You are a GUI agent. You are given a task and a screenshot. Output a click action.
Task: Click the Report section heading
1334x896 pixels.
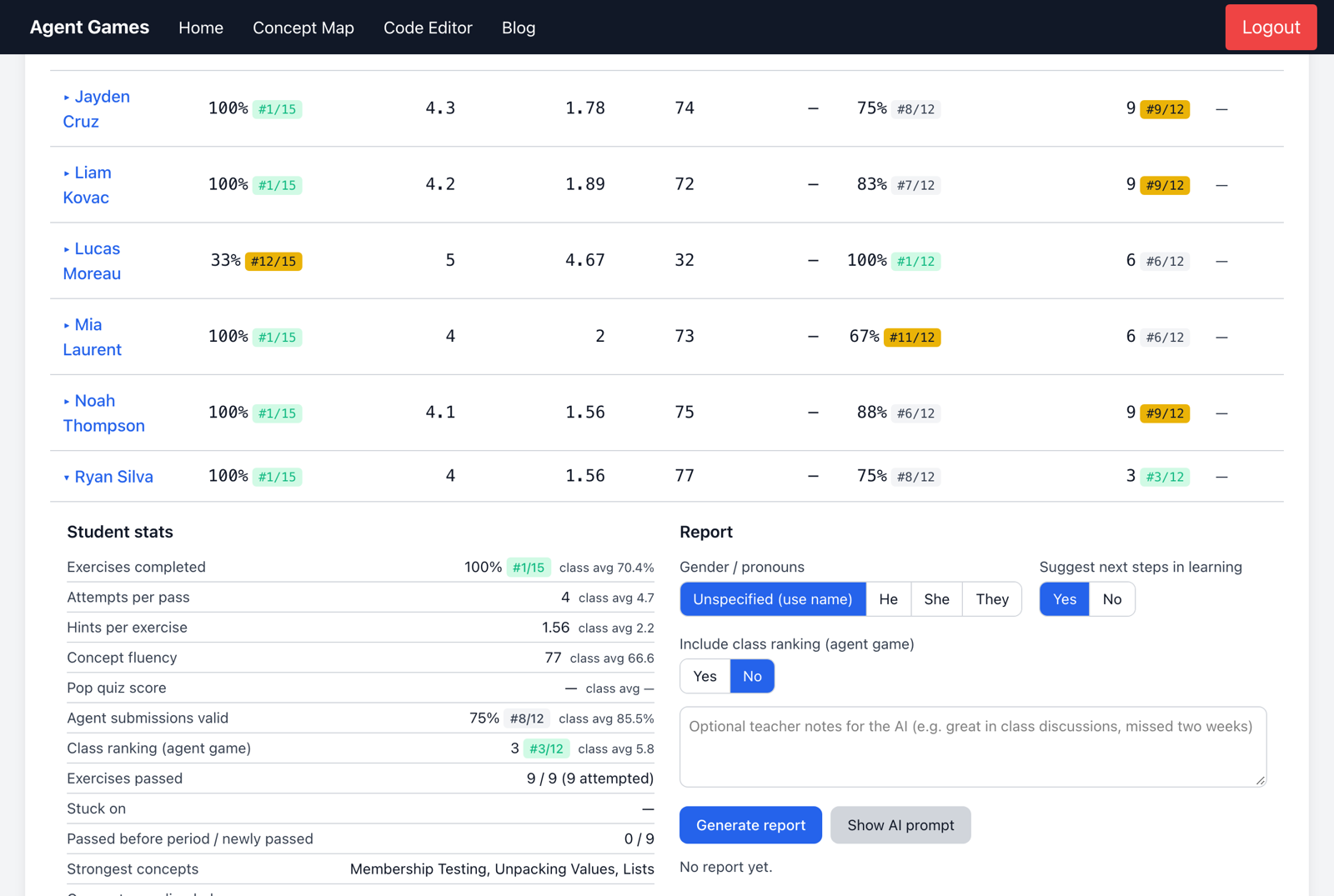pyautogui.click(x=706, y=532)
